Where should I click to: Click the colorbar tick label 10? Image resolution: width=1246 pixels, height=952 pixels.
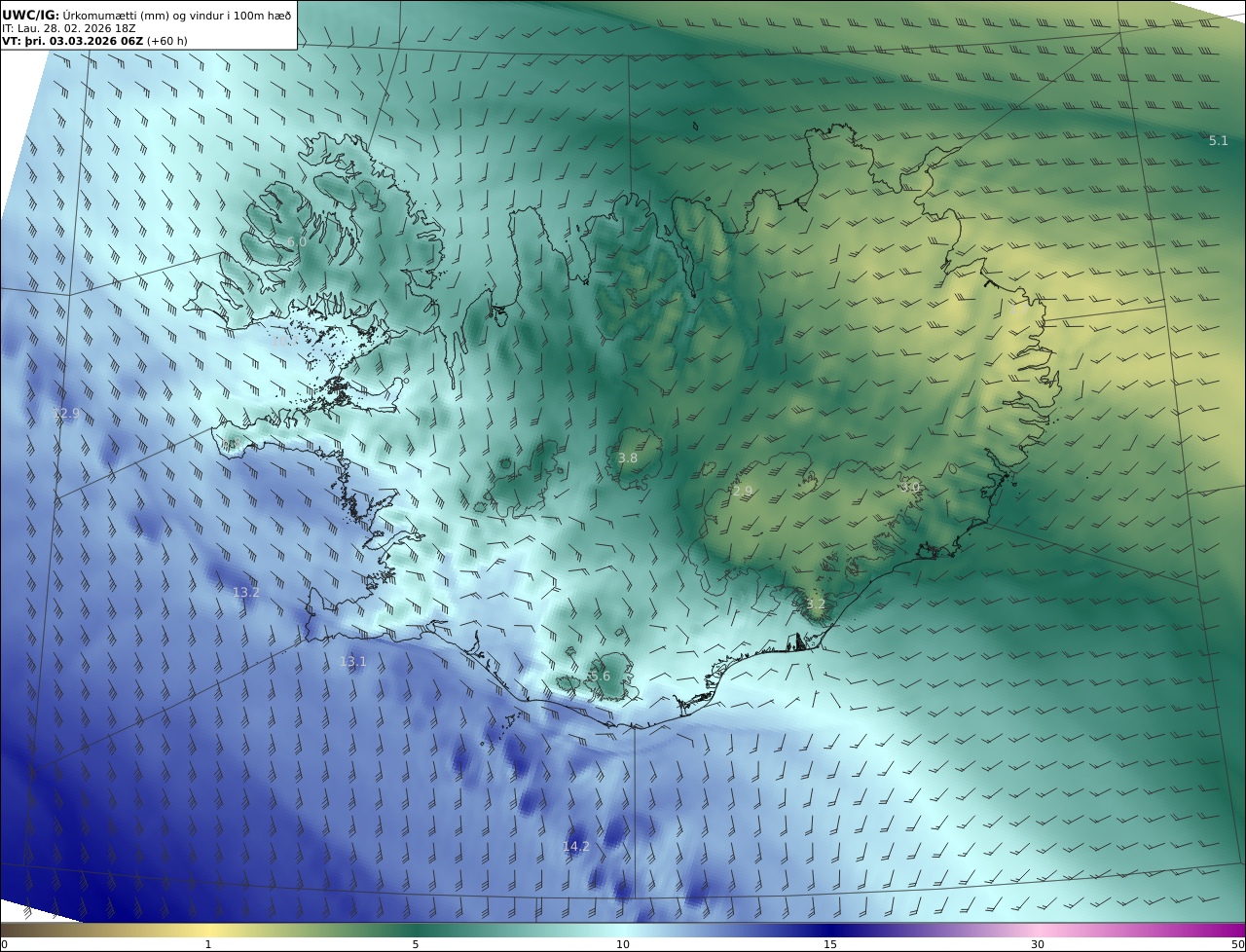point(623,944)
